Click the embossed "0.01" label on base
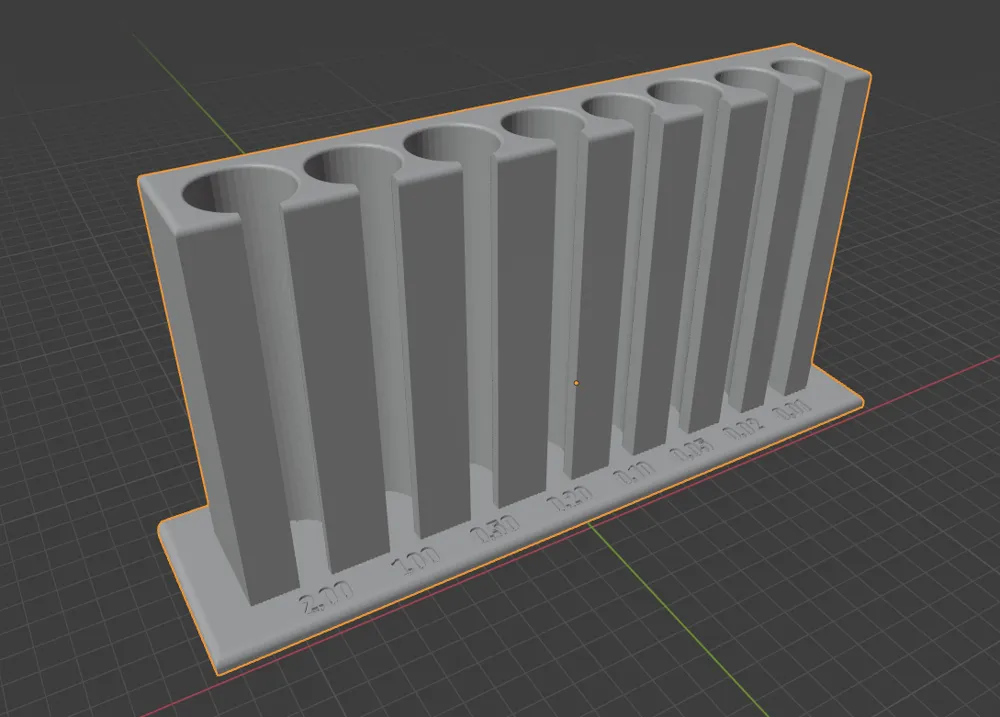The height and width of the screenshot is (717, 1000). click(791, 409)
